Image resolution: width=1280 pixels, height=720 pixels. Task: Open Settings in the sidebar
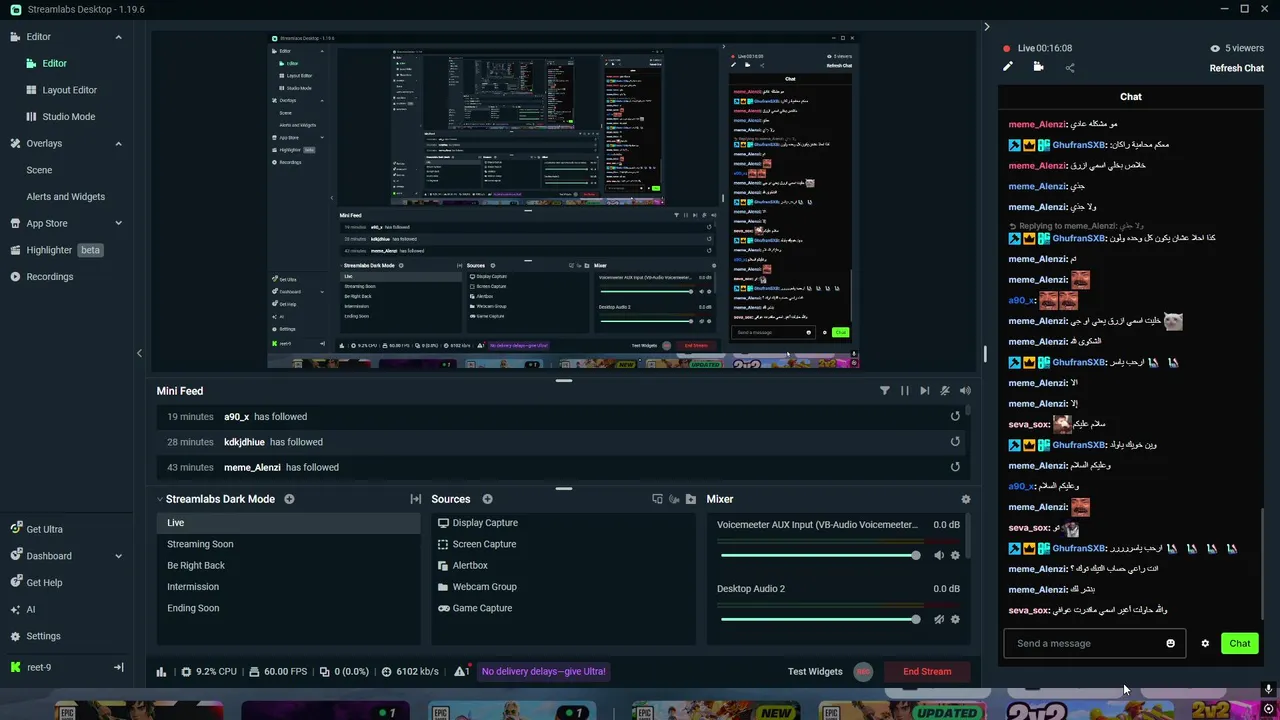coord(34,636)
